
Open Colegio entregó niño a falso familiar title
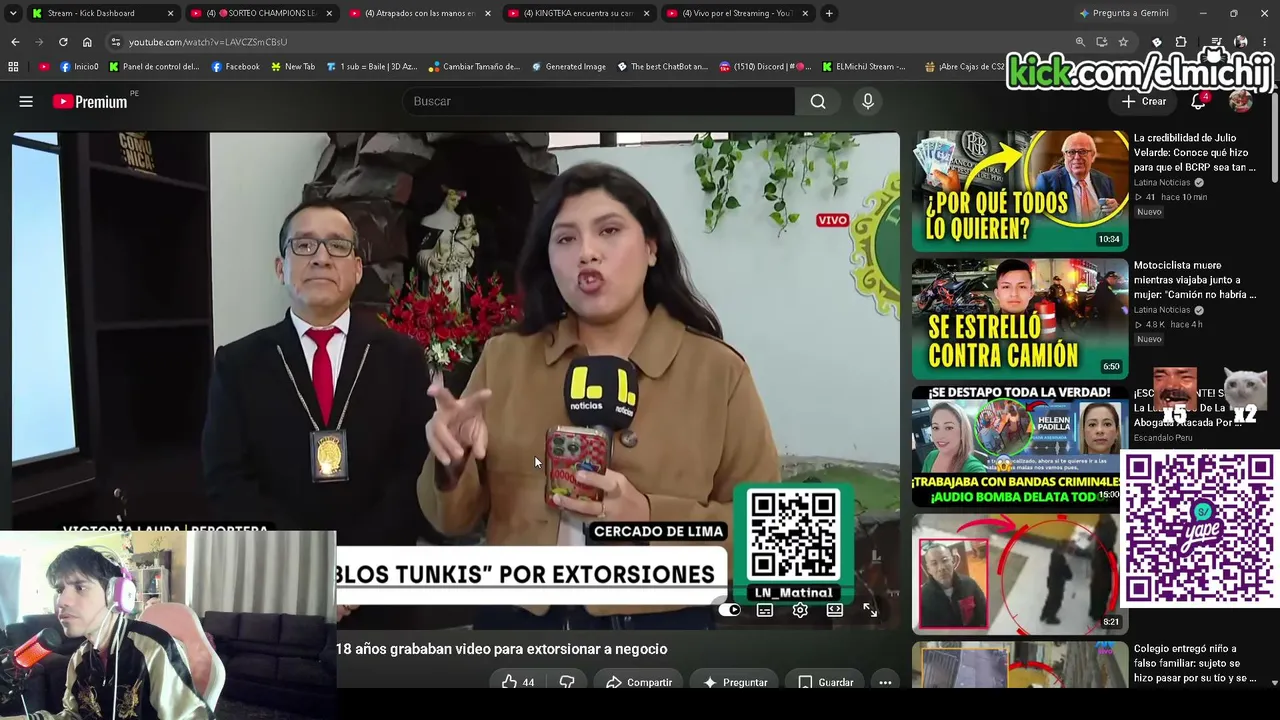point(1195,663)
